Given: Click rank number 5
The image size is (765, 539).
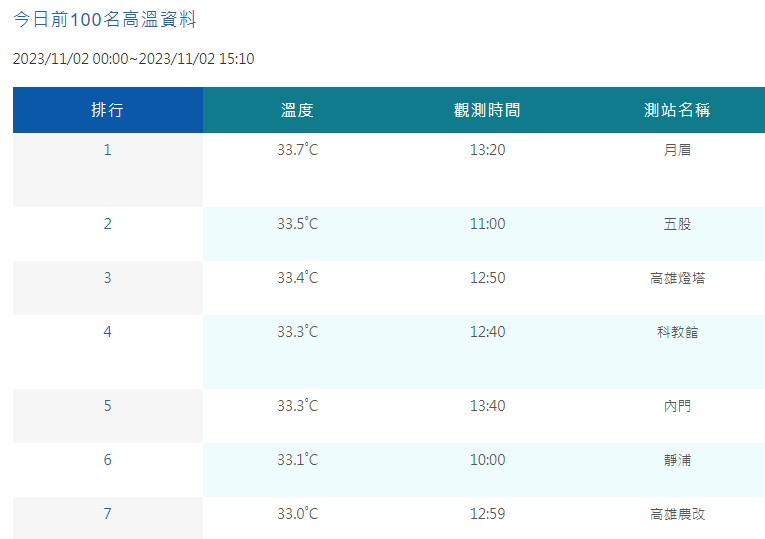Looking at the screenshot, I should coord(107,406).
